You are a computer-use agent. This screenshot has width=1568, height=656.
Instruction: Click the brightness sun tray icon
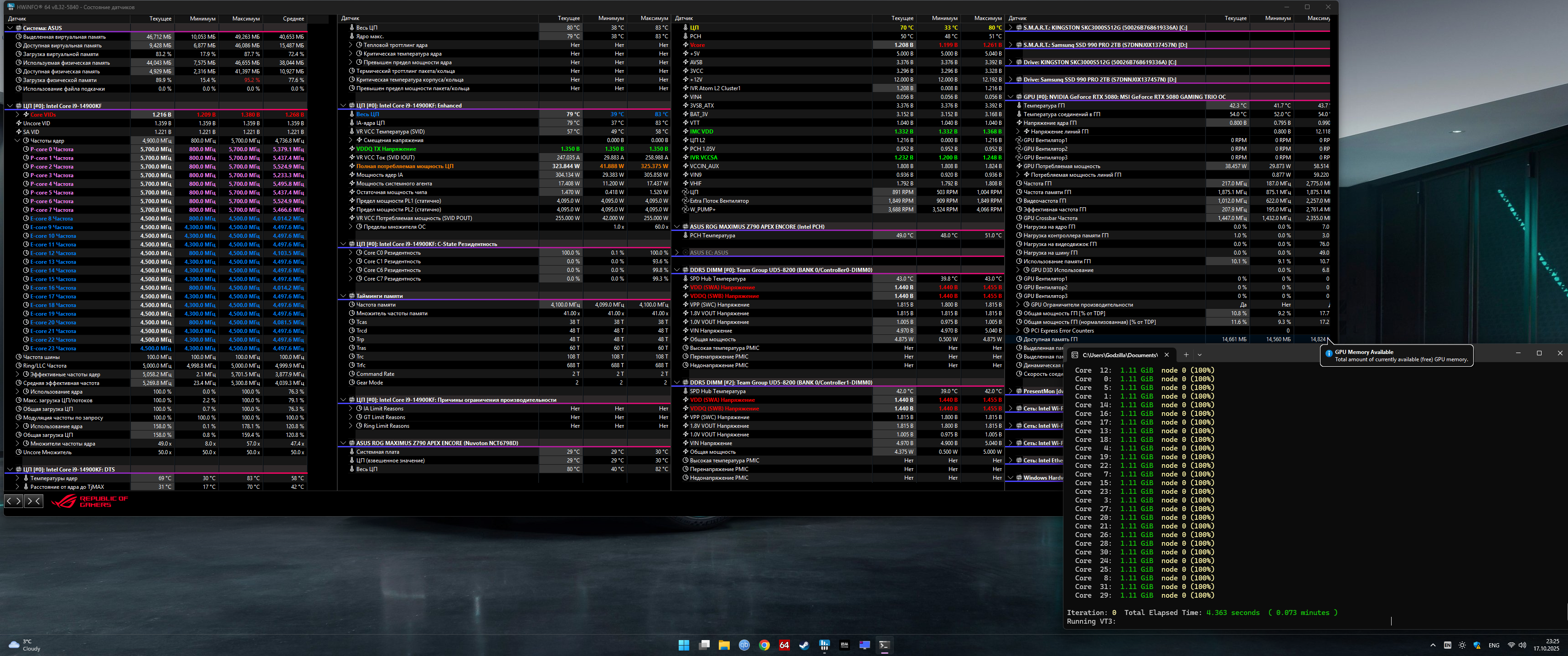pos(1462,645)
